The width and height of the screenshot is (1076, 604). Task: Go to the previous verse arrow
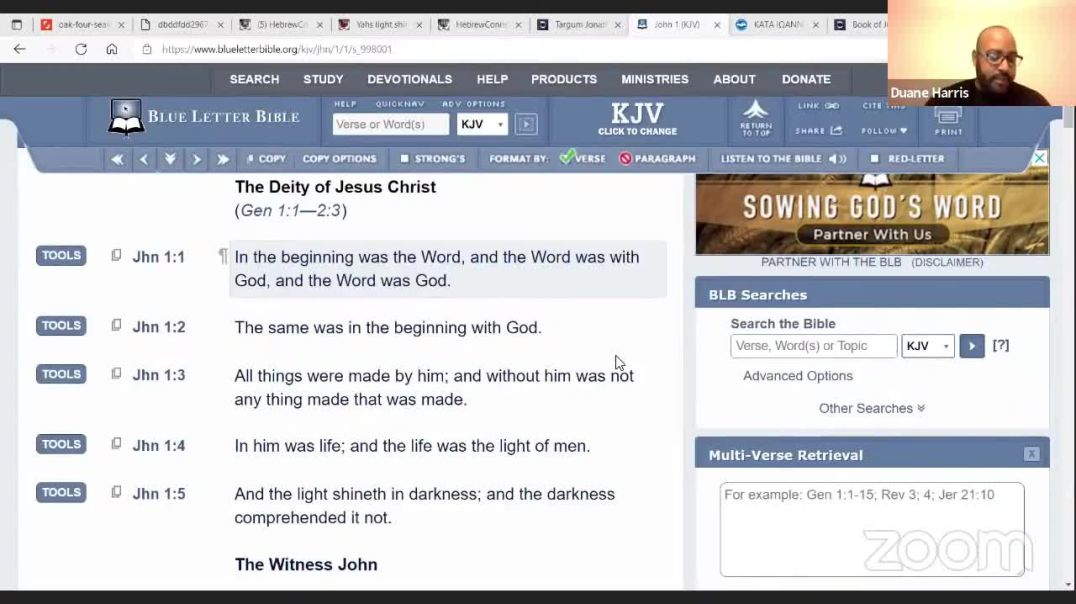pos(144,159)
